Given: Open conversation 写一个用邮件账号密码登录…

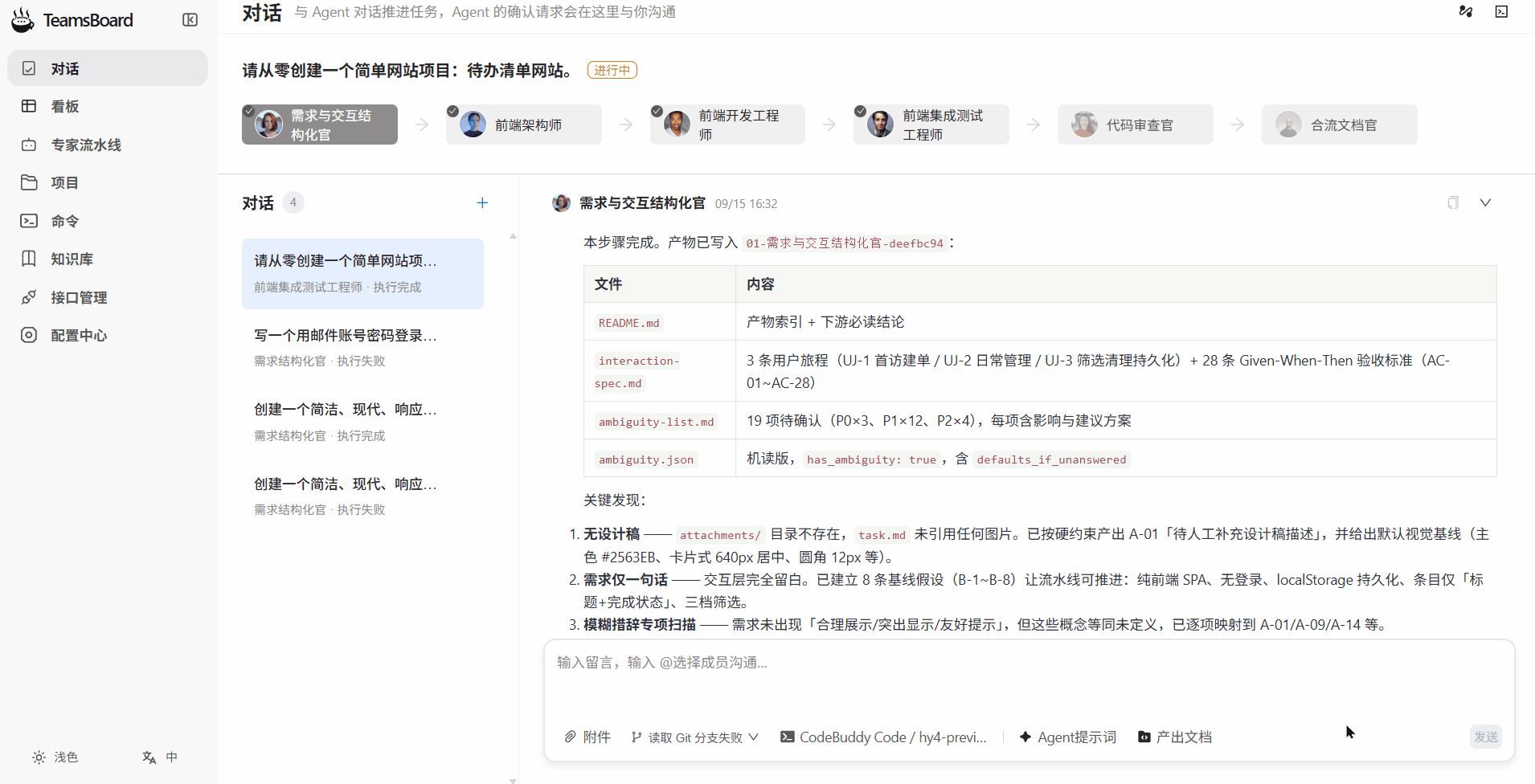Looking at the screenshot, I should [x=362, y=347].
